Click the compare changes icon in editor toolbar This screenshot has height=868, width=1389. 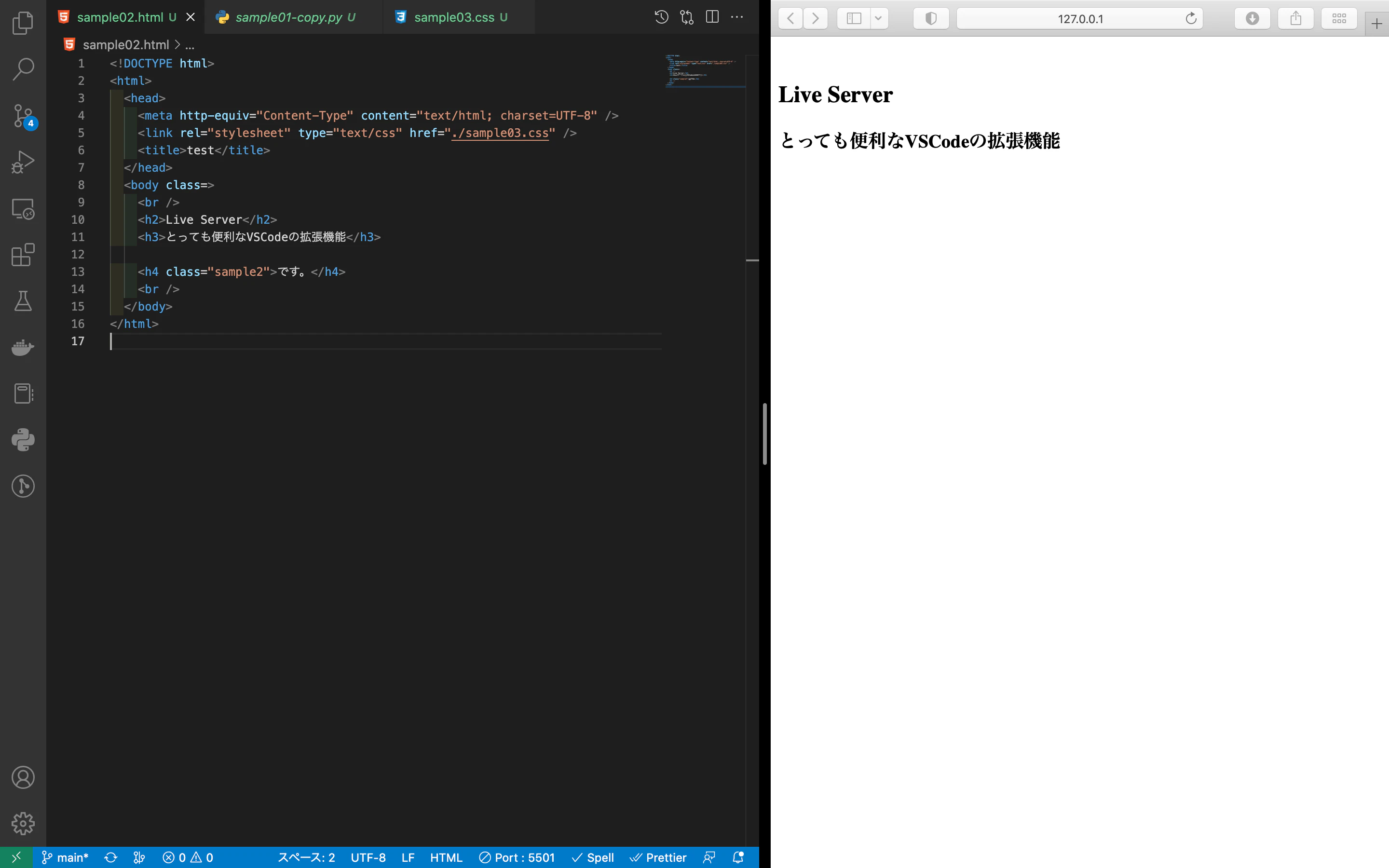coord(686,17)
